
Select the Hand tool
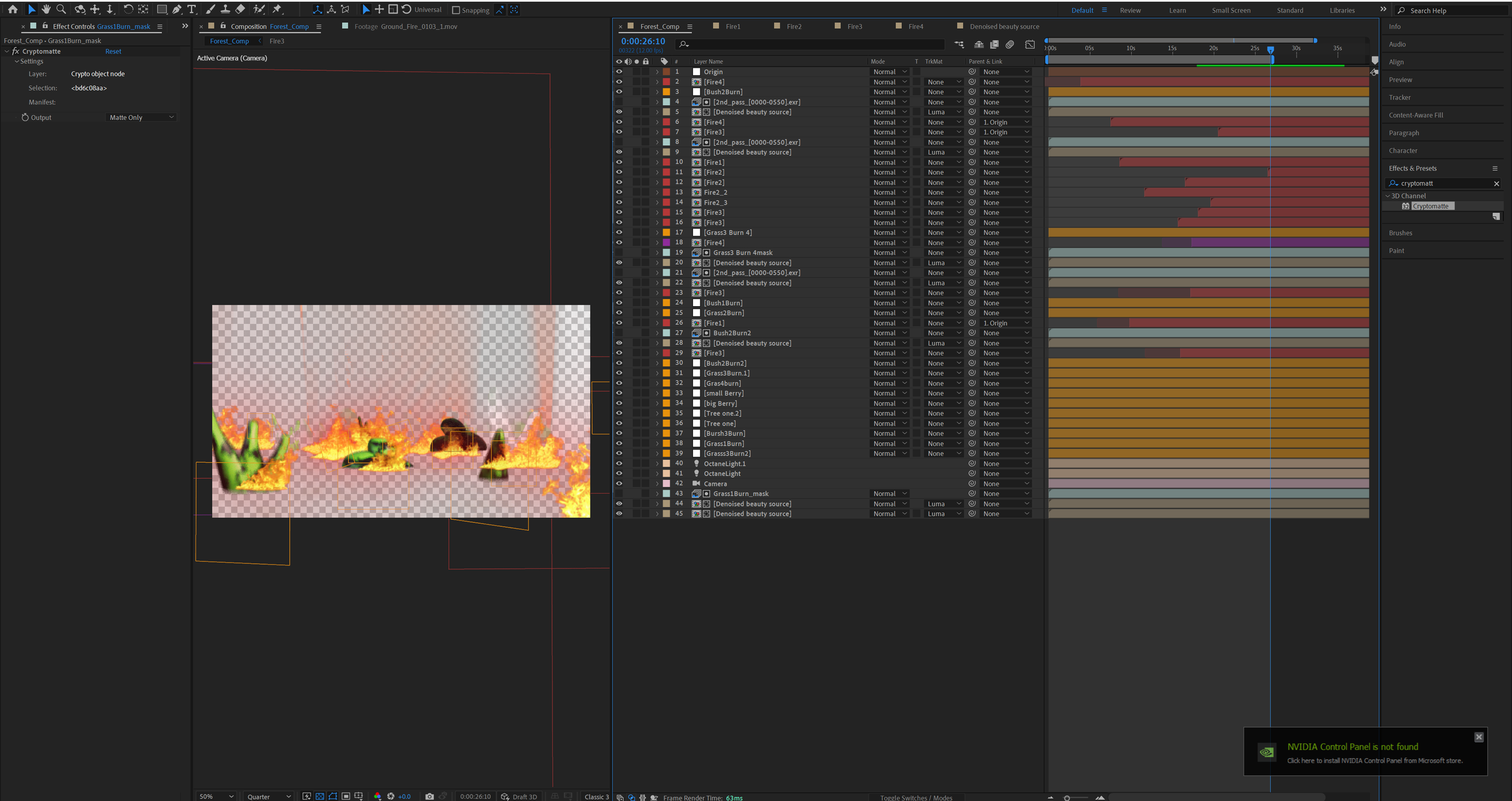tap(46, 9)
